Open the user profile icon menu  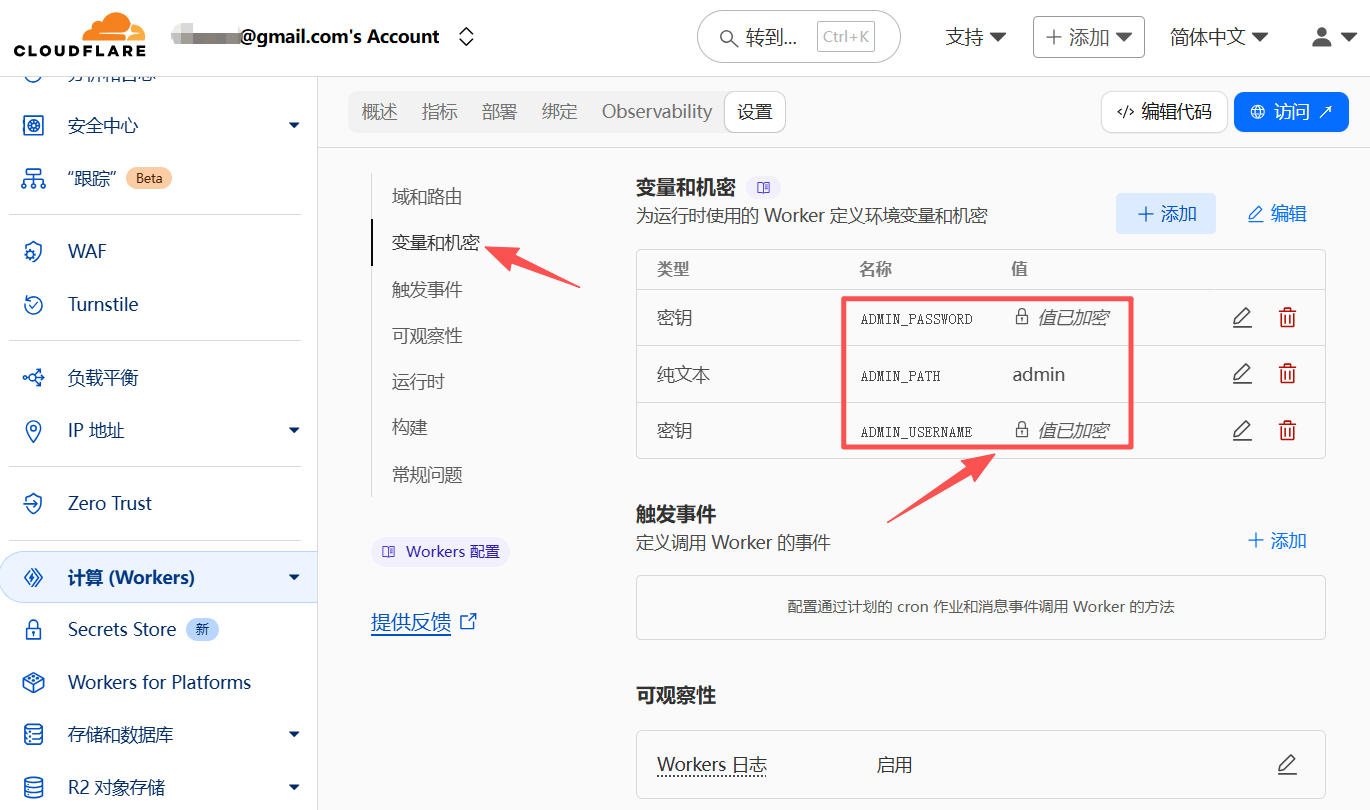coord(1332,37)
